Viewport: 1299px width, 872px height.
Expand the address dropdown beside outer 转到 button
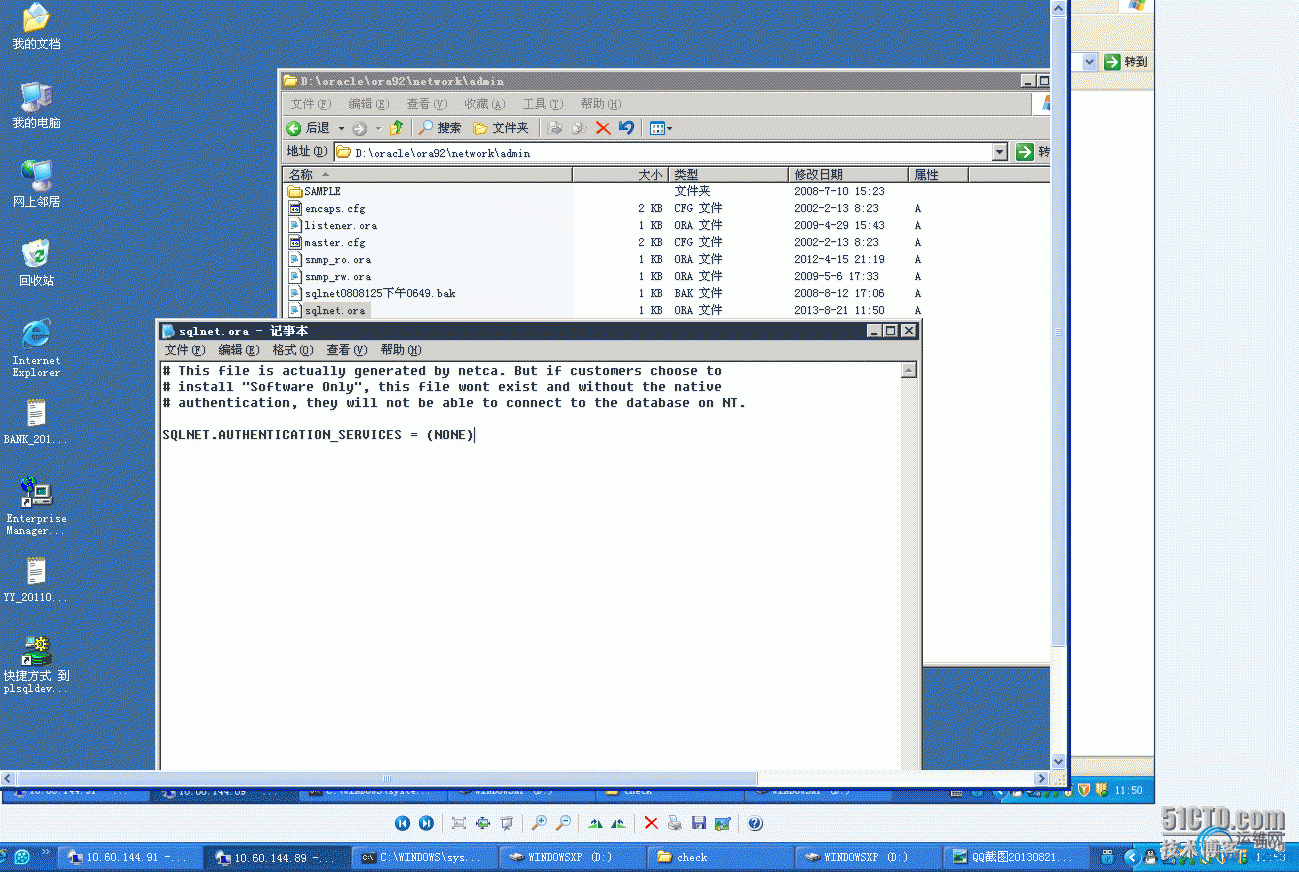tap(1089, 62)
